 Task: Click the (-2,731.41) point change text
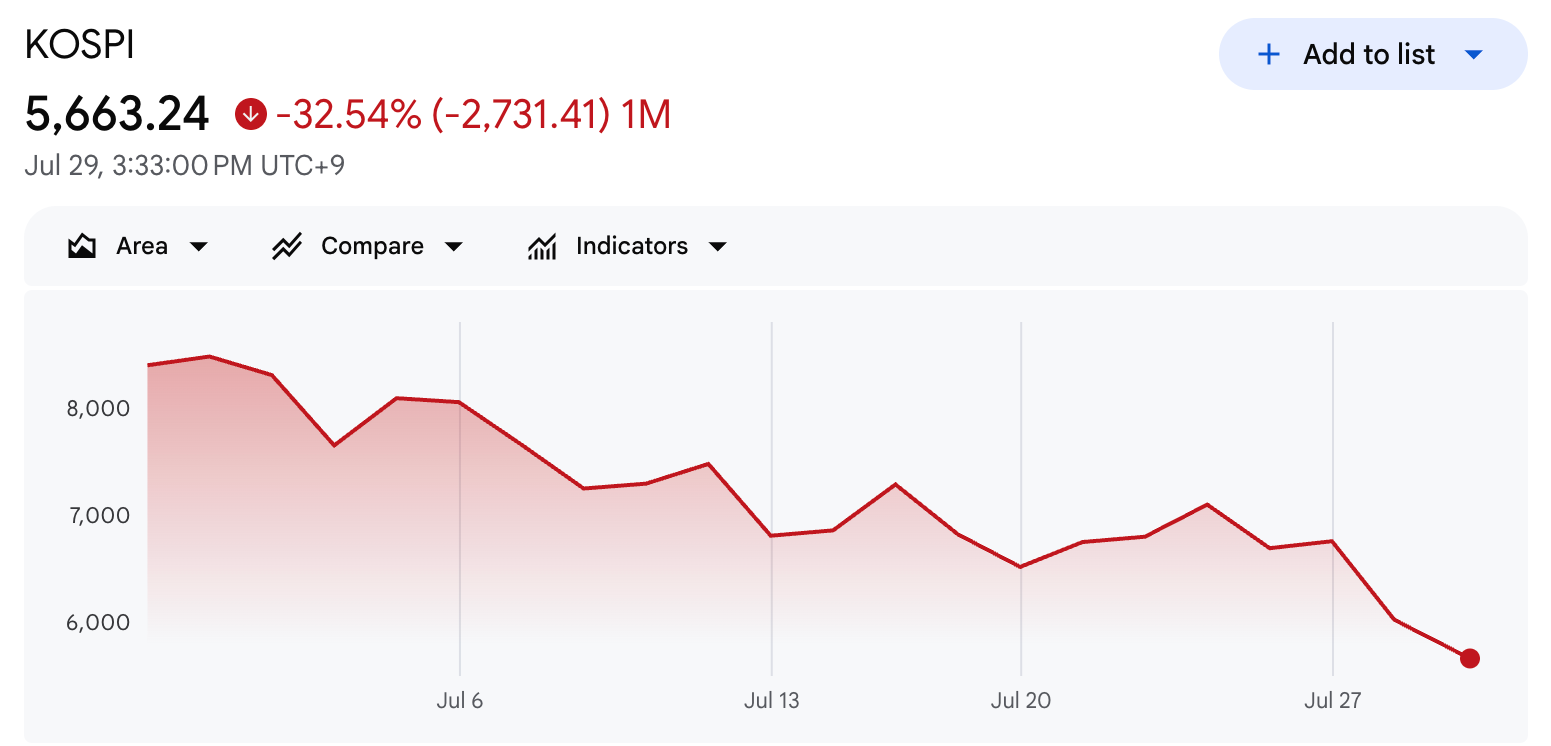tap(520, 115)
